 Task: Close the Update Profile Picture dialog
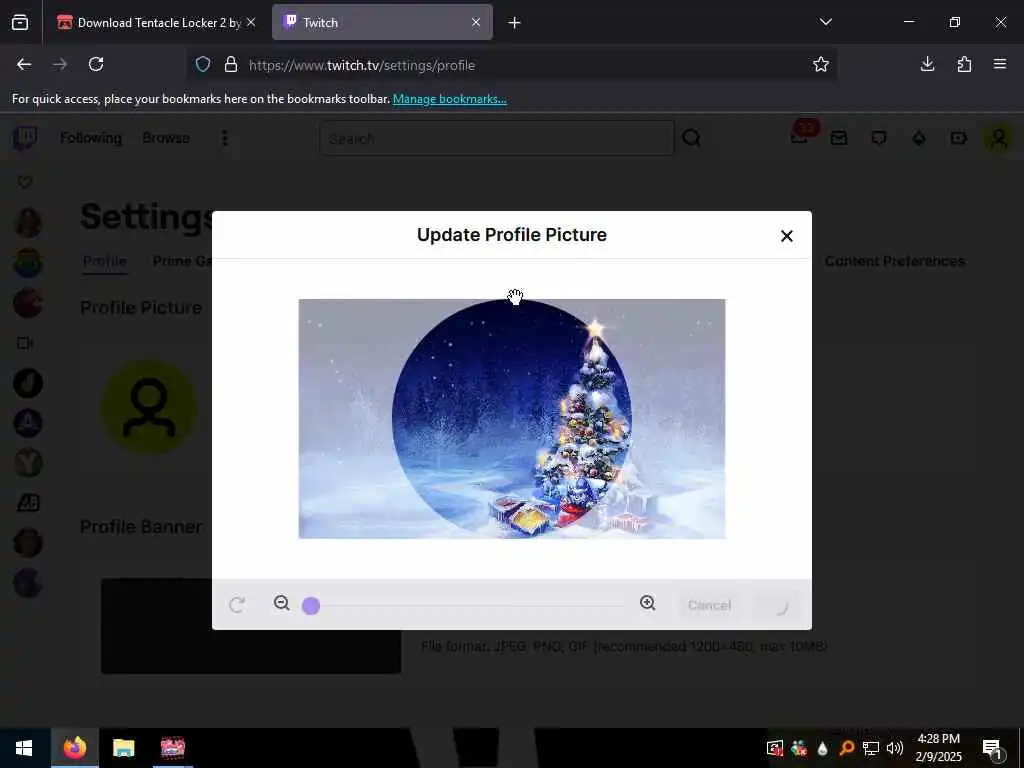(786, 236)
